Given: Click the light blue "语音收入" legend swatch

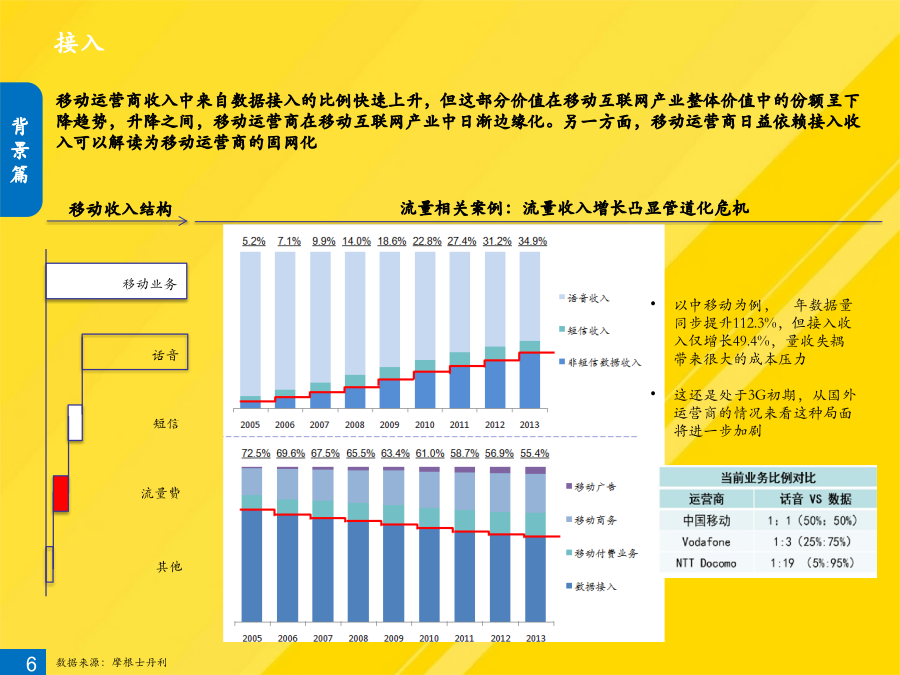Looking at the screenshot, I should [562, 297].
